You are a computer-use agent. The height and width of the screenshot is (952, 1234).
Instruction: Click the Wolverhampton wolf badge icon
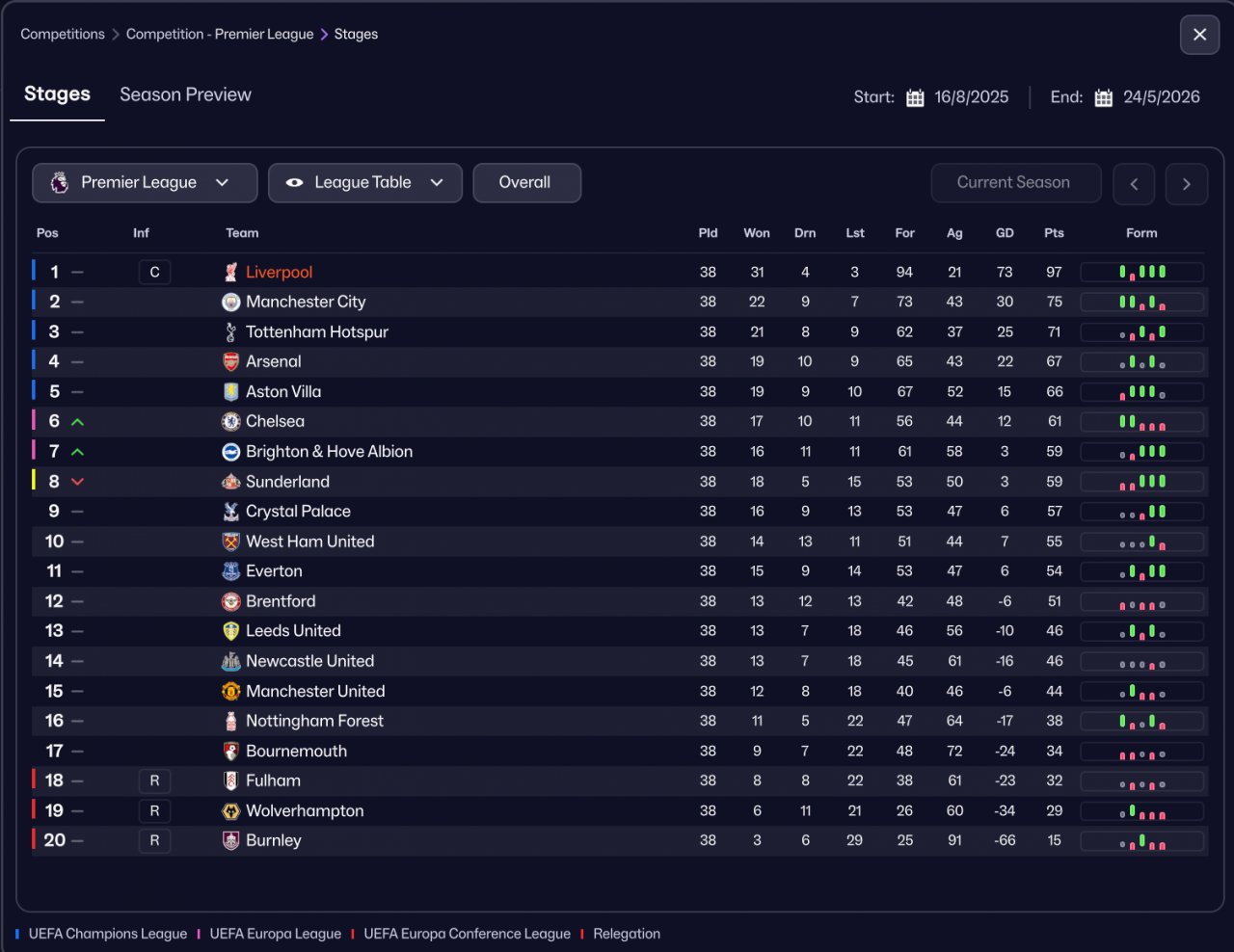point(230,811)
